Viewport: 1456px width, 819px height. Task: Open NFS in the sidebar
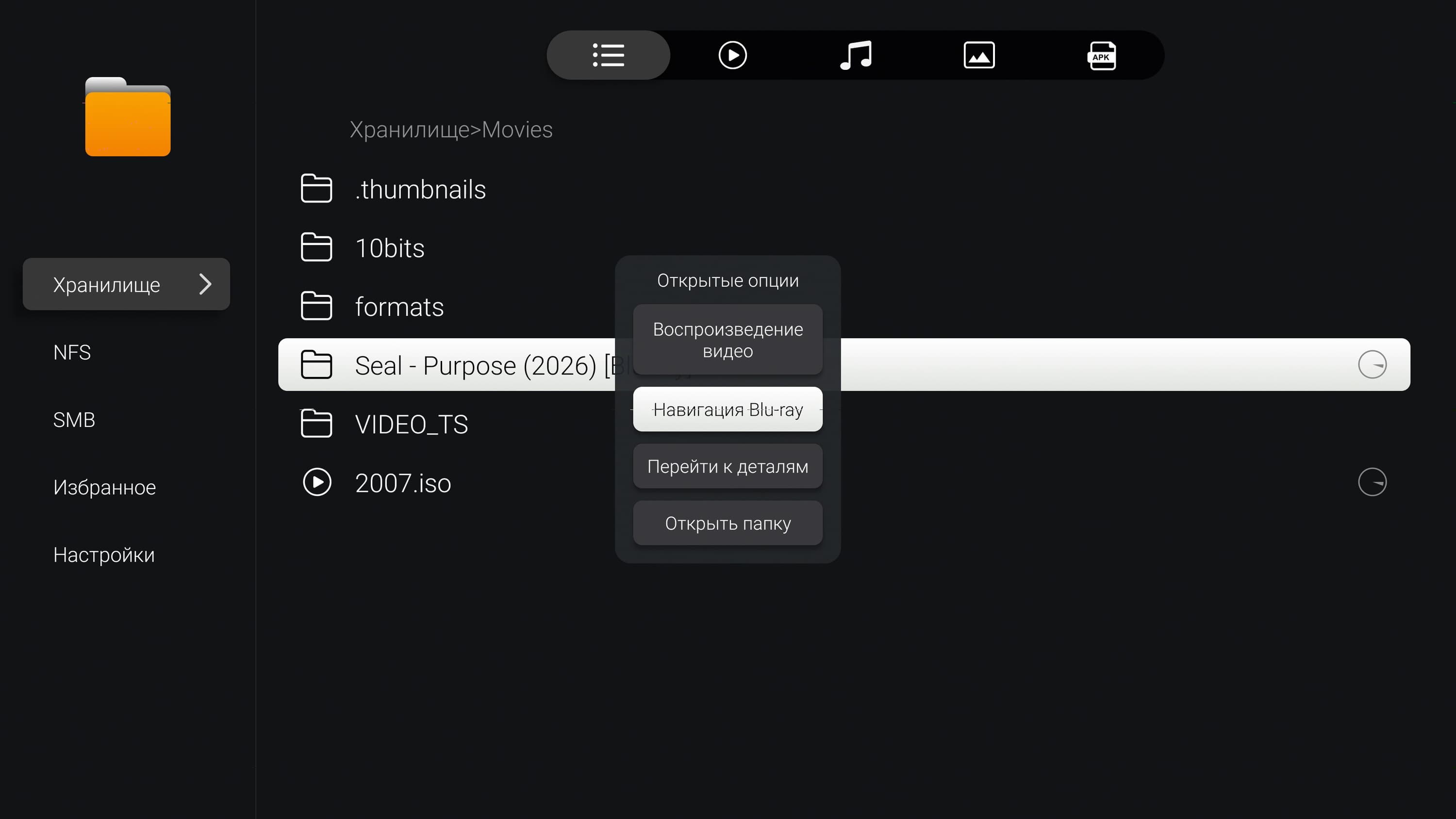pyautogui.click(x=72, y=352)
